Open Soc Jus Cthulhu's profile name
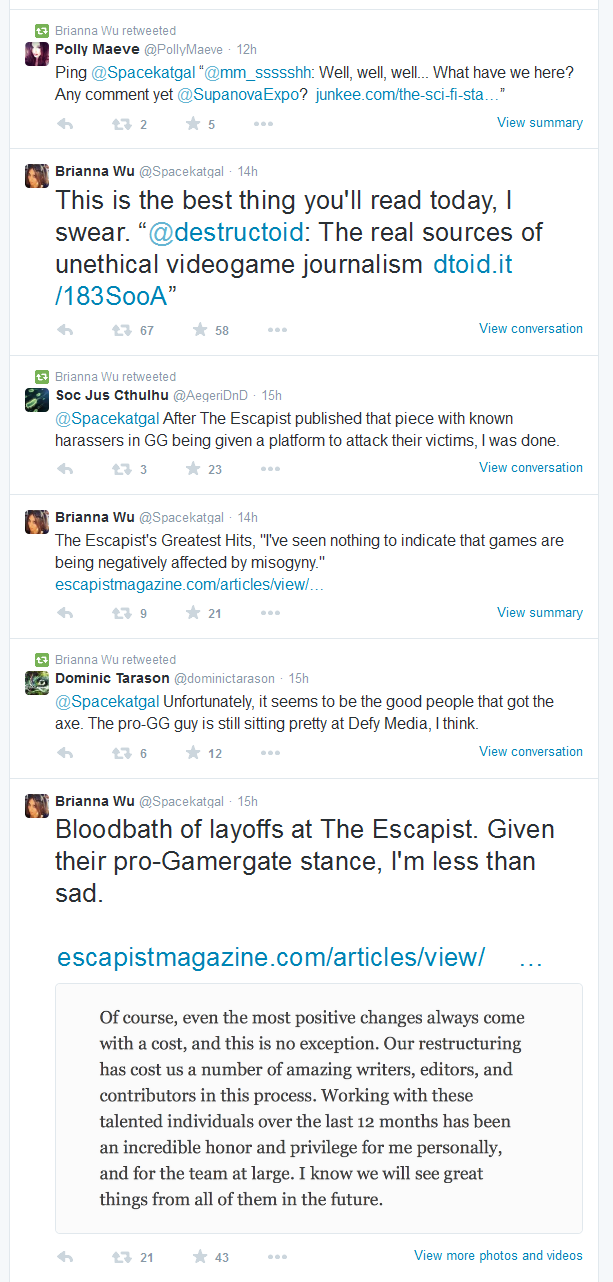 click(112, 396)
